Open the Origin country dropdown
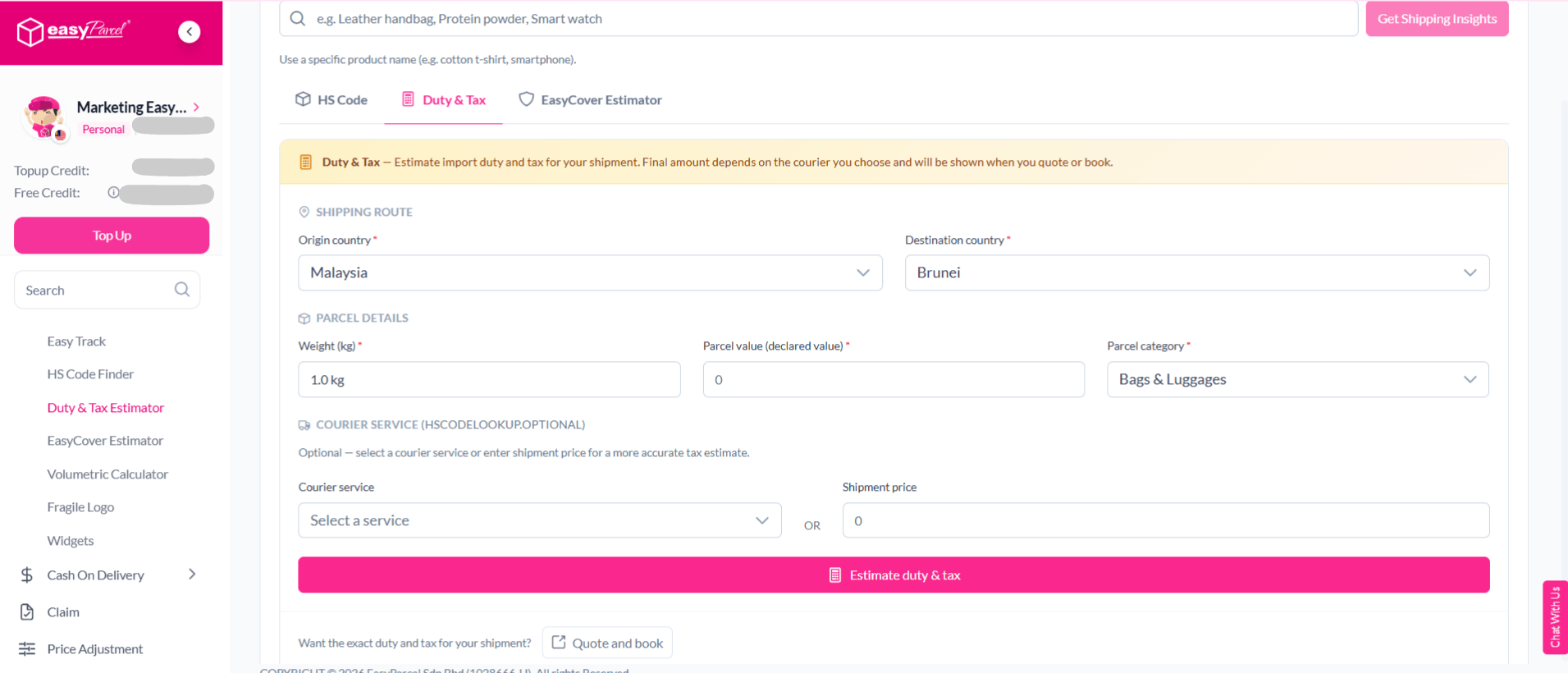This screenshot has height=673, width=1568. point(590,272)
